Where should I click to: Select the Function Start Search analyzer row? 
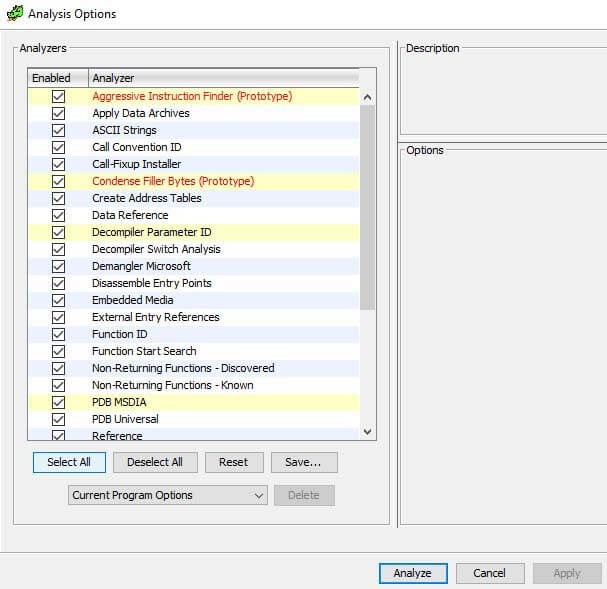(144, 352)
